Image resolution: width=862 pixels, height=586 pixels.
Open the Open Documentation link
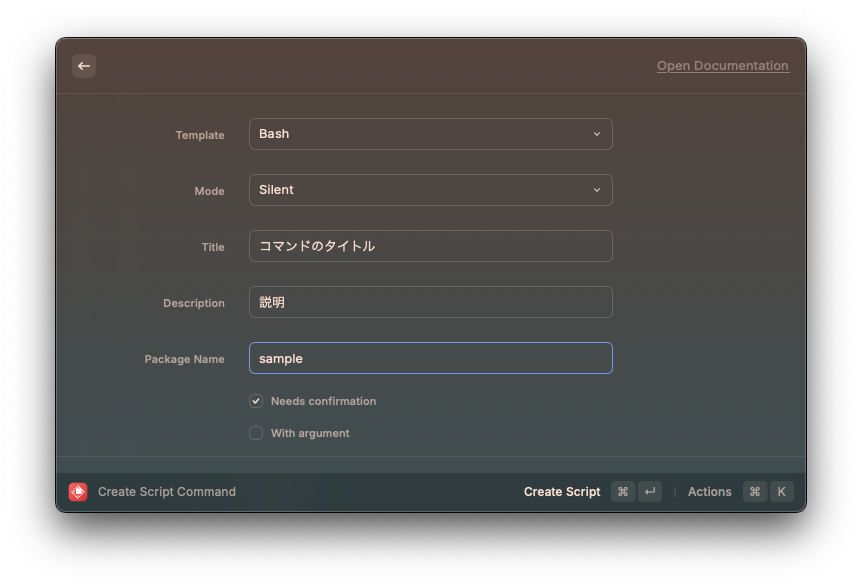[722, 66]
